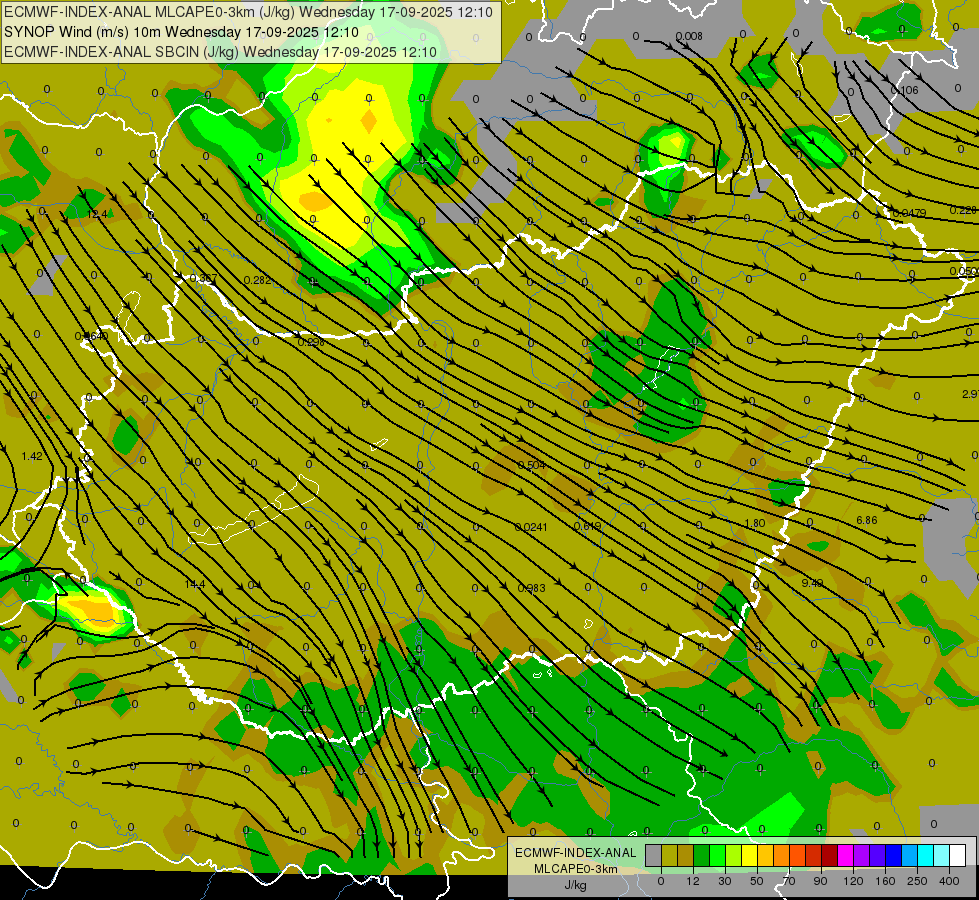Click the pure yellow legend swatch

click(x=749, y=855)
